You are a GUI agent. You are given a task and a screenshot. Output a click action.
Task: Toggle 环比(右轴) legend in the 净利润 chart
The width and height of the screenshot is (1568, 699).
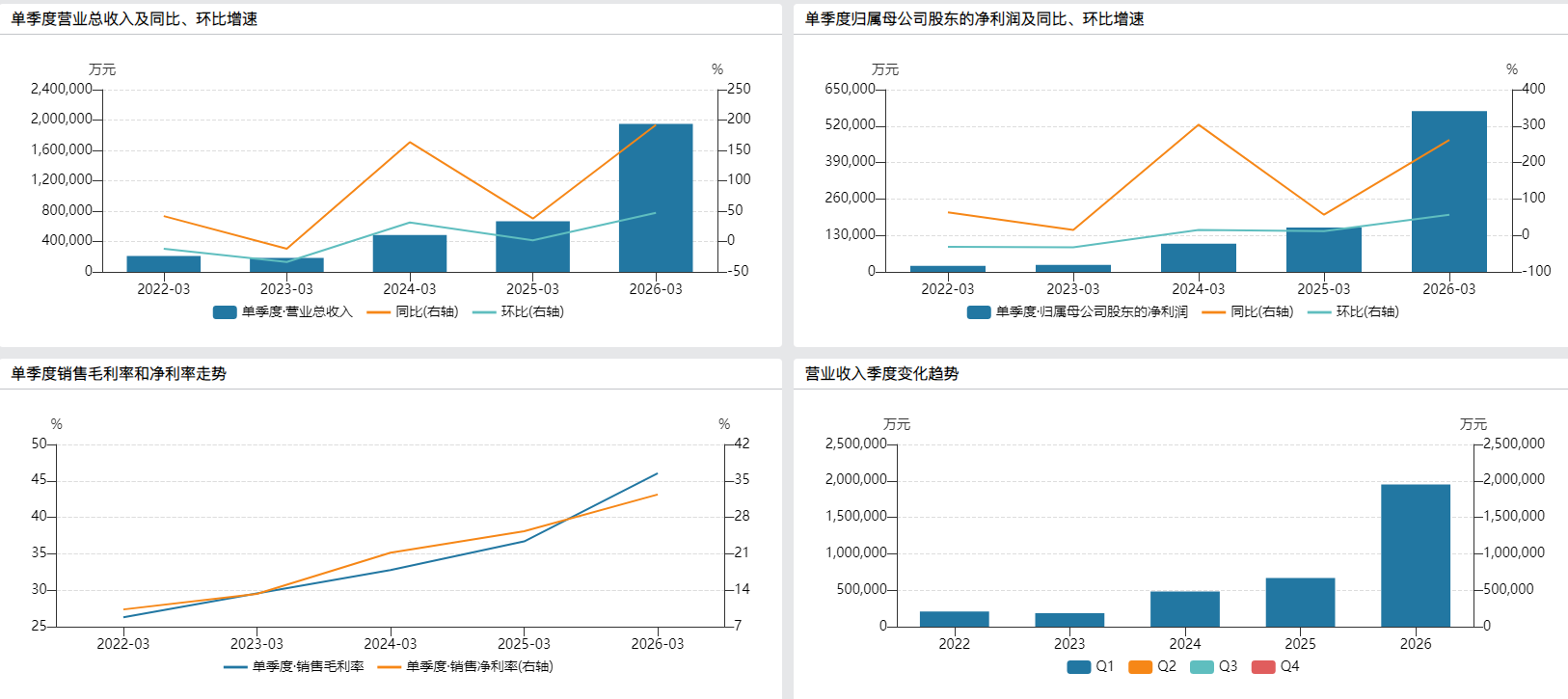(1354, 312)
